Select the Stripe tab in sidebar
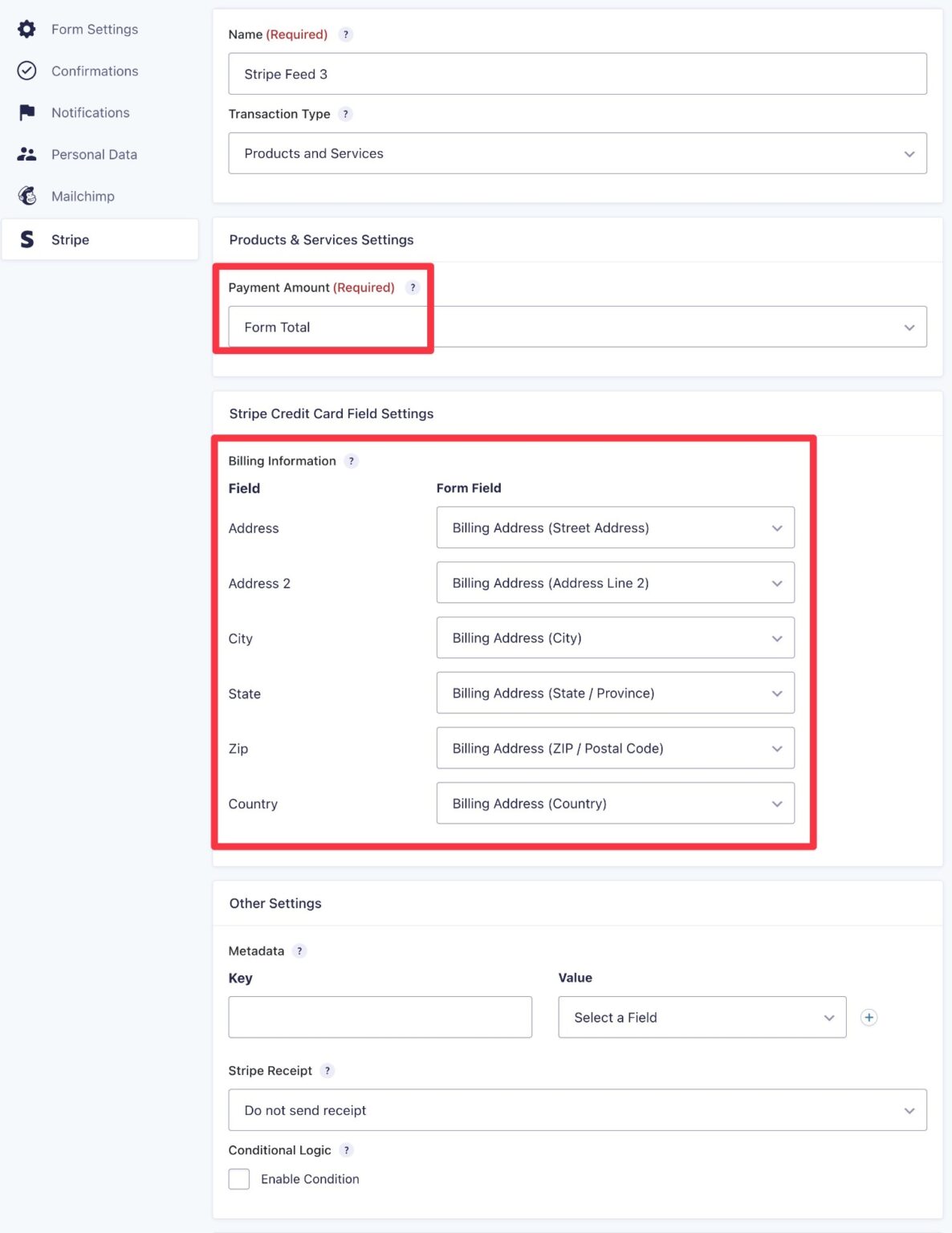The image size is (952, 1233). [70, 239]
